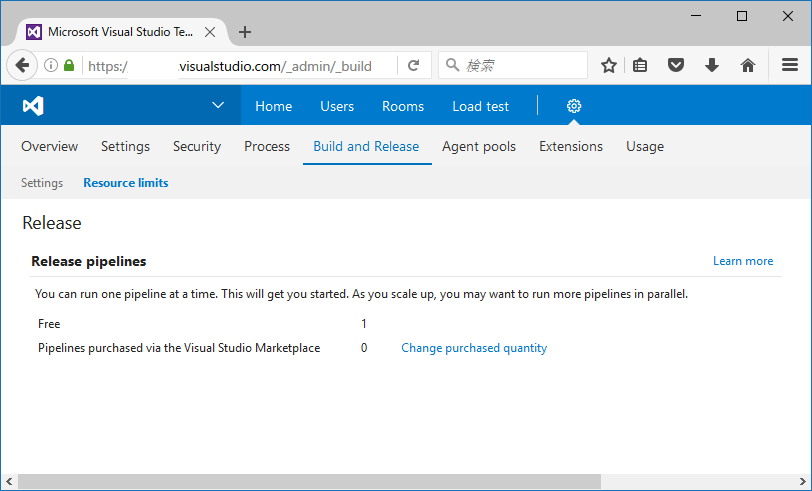Click the horizontal scrollbar thumb
The width and height of the screenshot is (812, 491).
click(x=310, y=482)
